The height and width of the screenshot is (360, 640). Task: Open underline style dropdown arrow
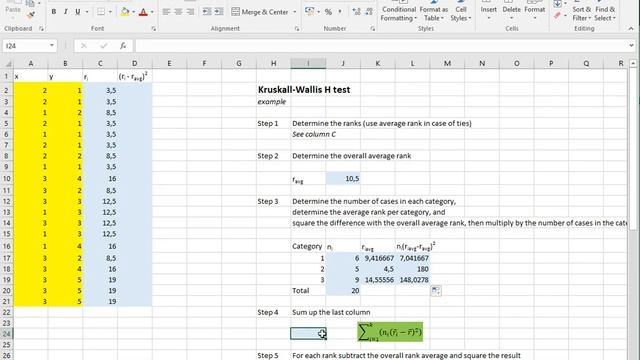(87, 12)
